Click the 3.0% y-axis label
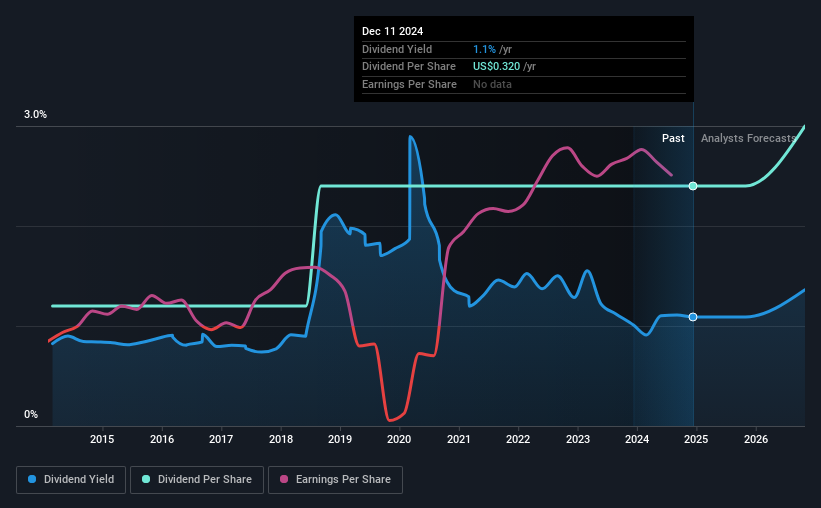 click(x=35, y=115)
